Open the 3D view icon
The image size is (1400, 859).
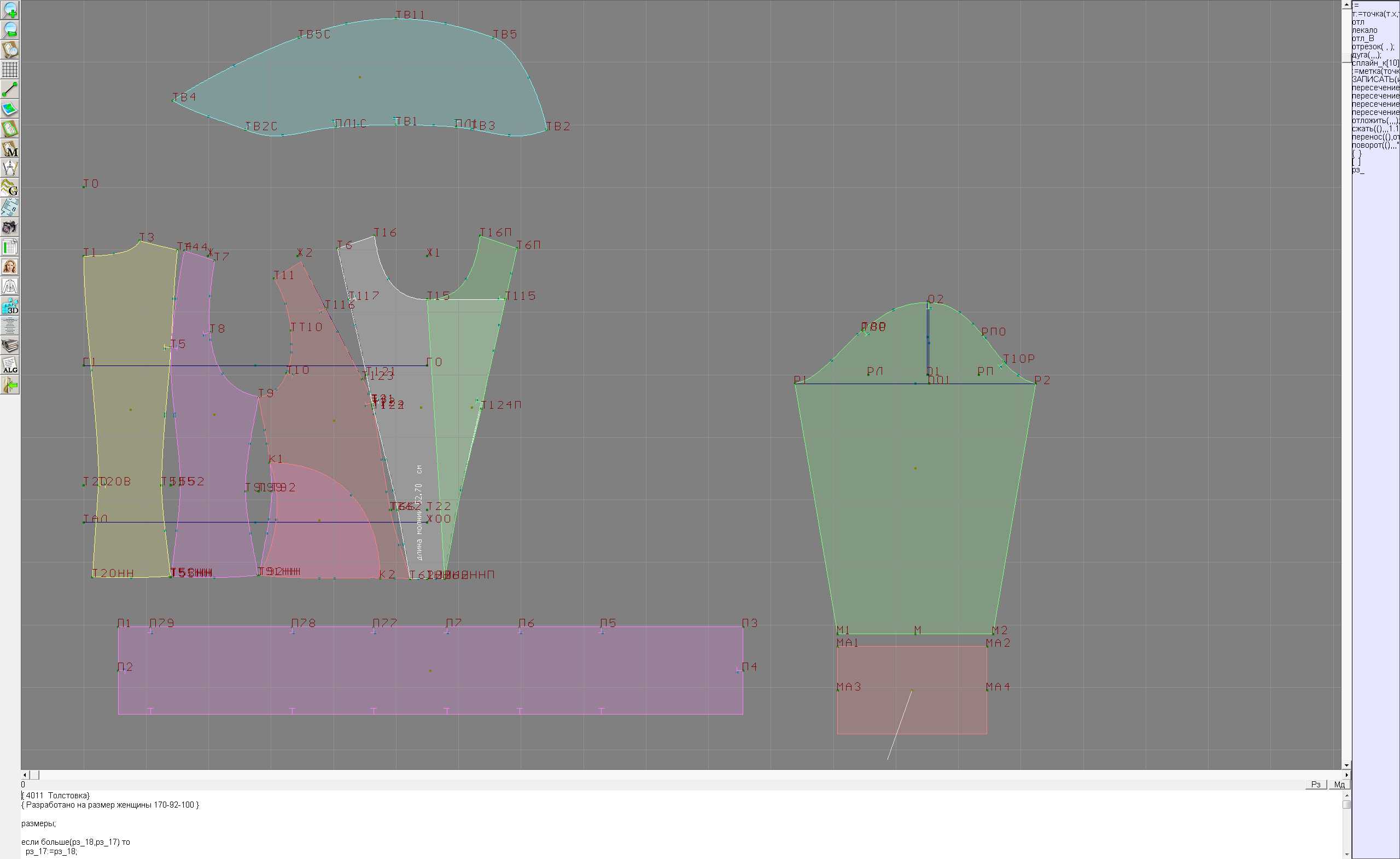(10, 306)
